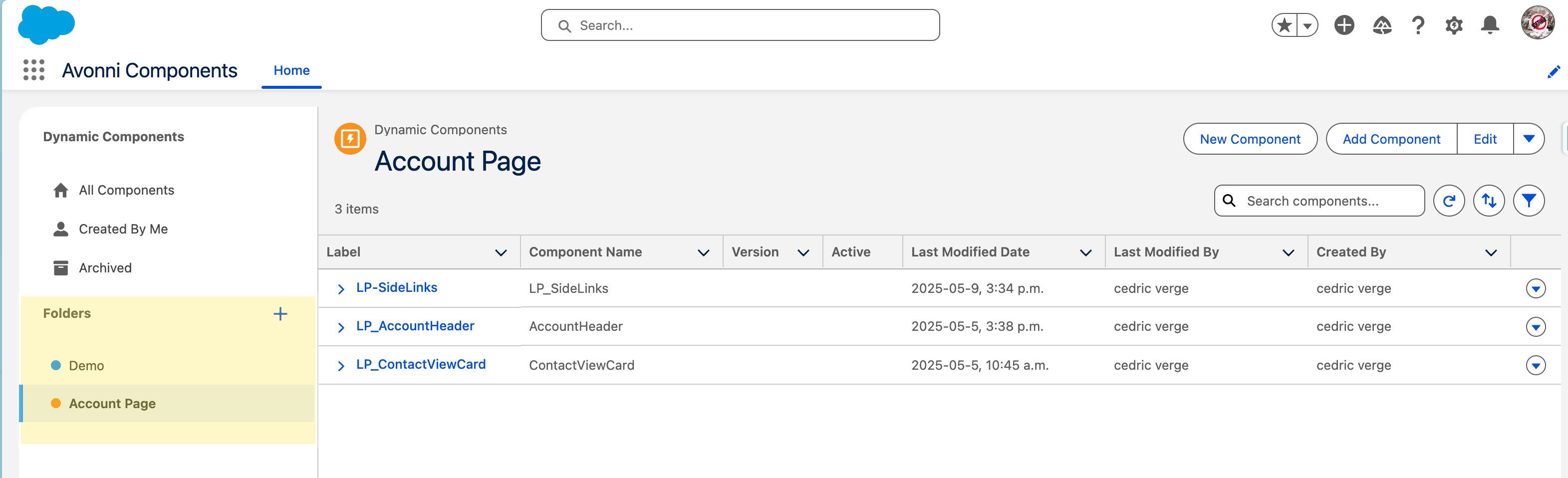Open the App Launcher grid icon
Viewport: 1568px width, 478px height.
pyautogui.click(x=33, y=70)
